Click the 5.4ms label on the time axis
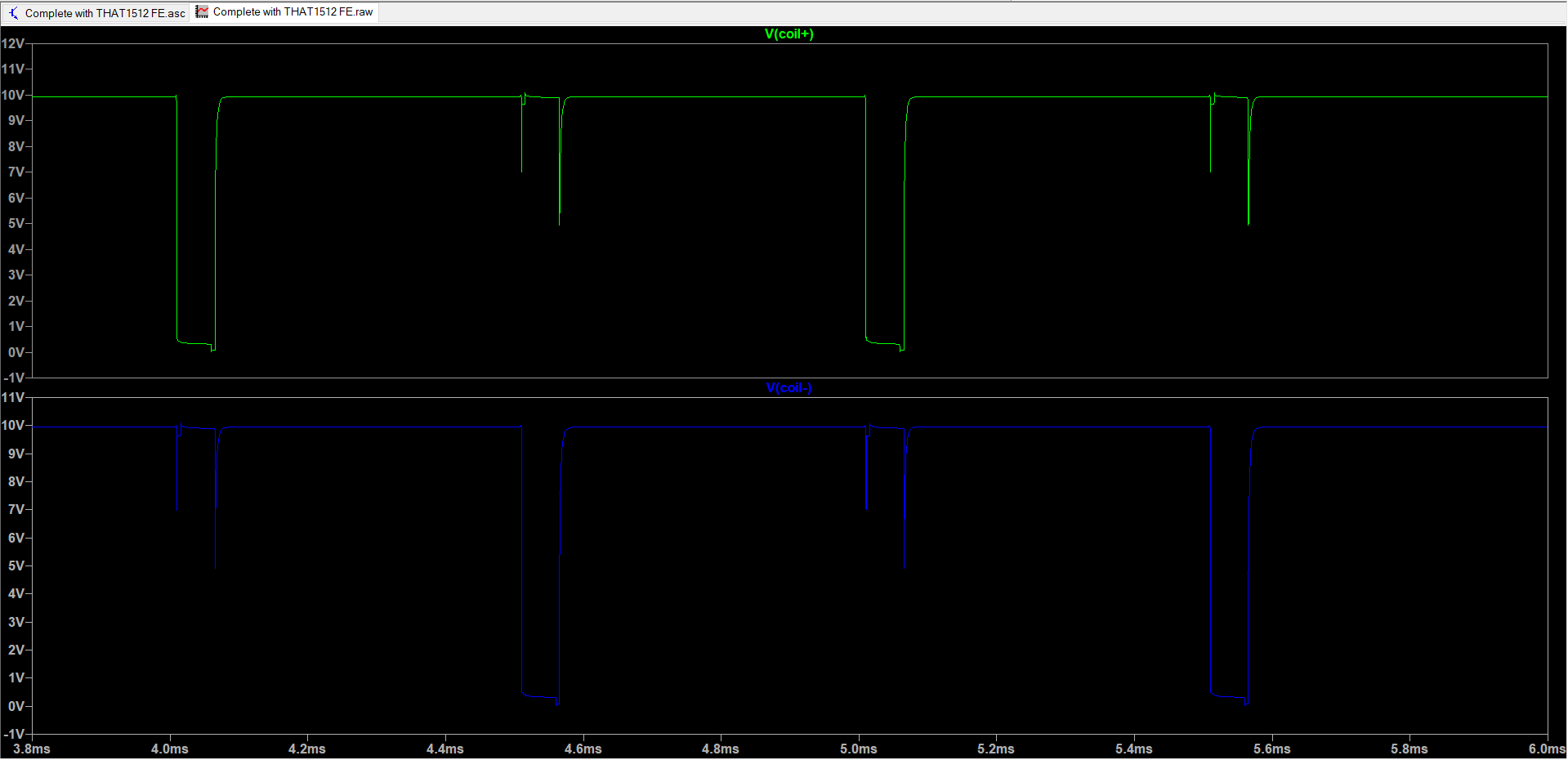The height and width of the screenshot is (760, 1568). coord(1134,749)
